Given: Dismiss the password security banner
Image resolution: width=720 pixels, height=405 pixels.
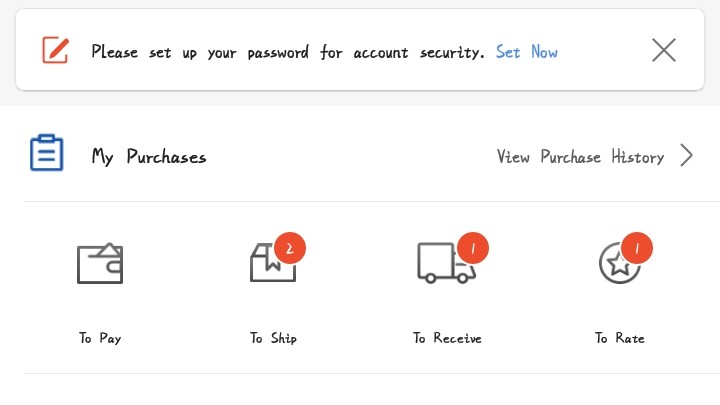Looking at the screenshot, I should tap(664, 50).
